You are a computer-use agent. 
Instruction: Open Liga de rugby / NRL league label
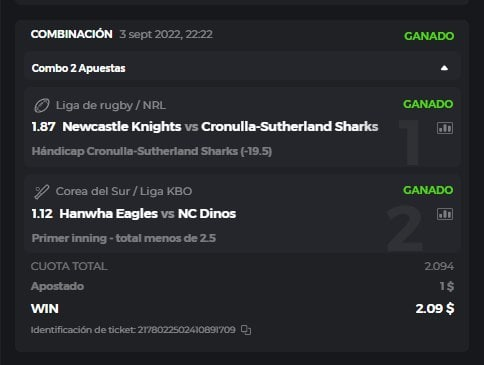[111, 105]
